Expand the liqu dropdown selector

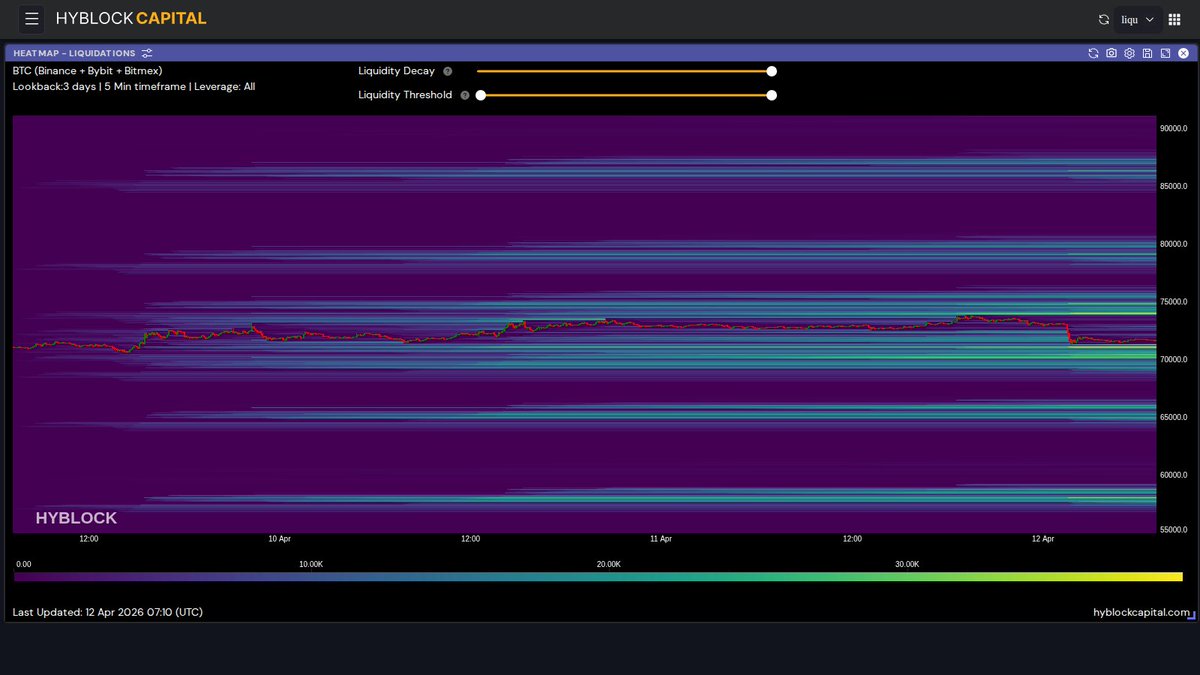click(1138, 19)
